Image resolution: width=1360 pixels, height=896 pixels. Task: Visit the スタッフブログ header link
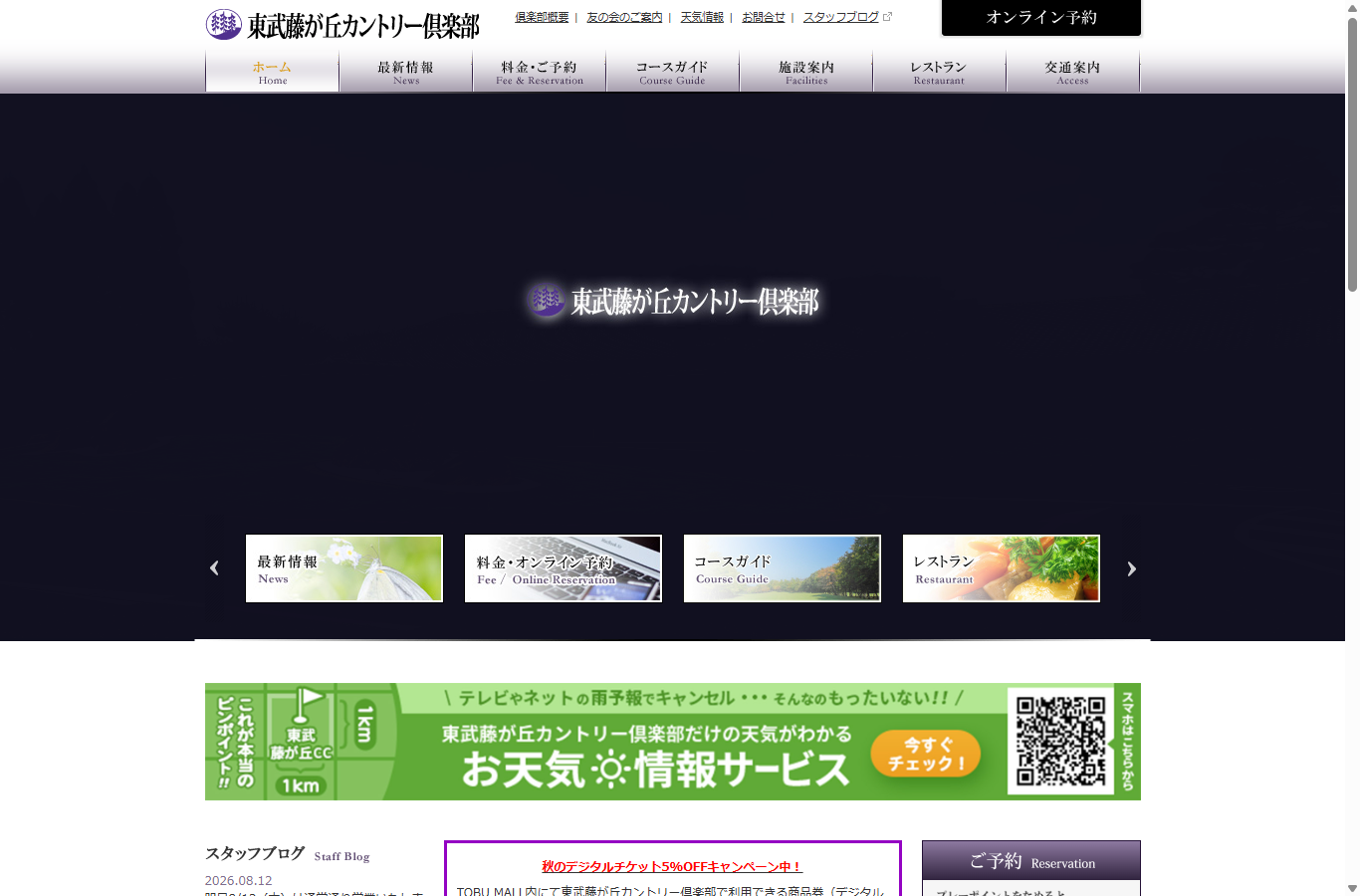point(841,17)
